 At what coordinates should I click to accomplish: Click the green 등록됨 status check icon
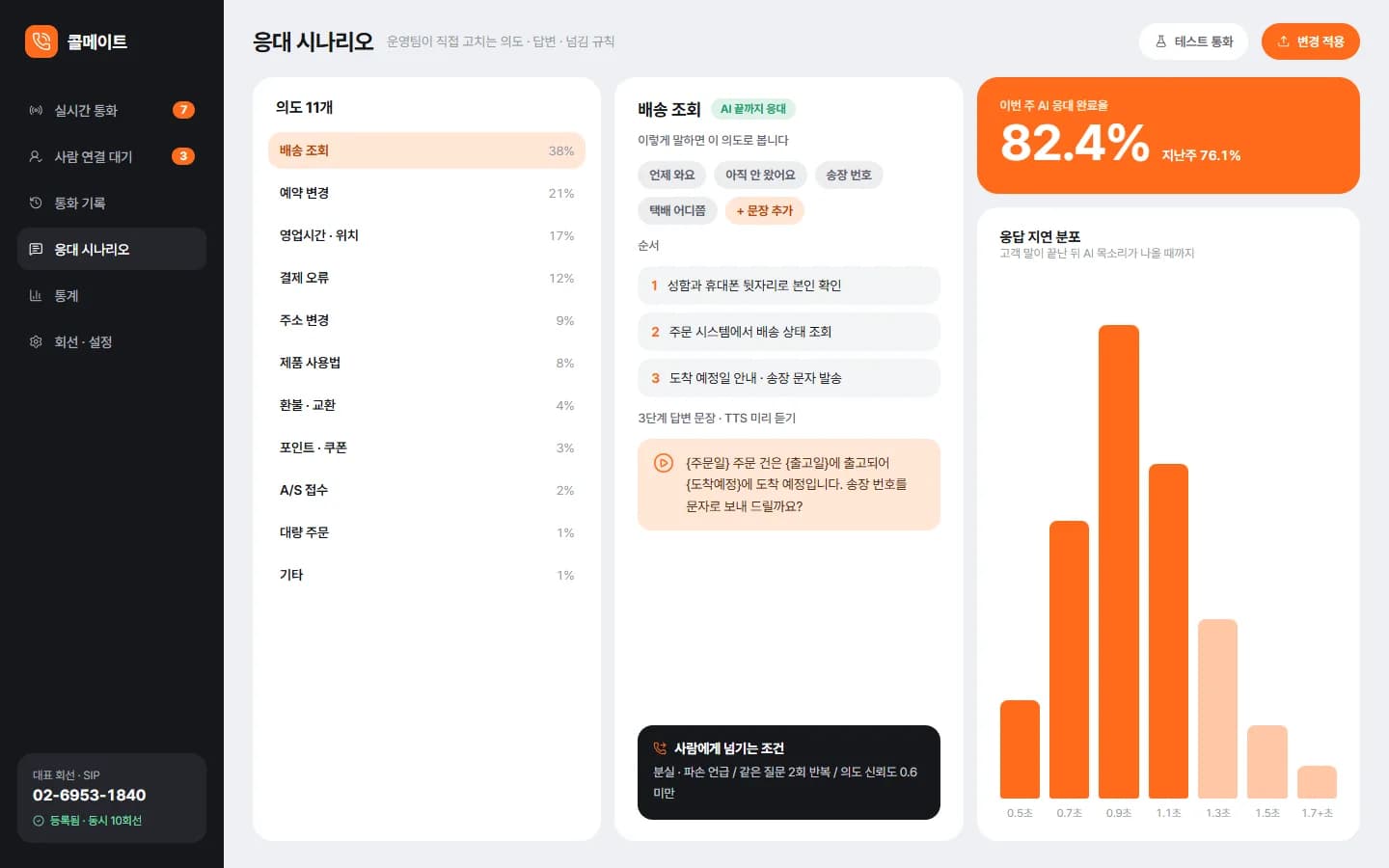(x=39, y=821)
